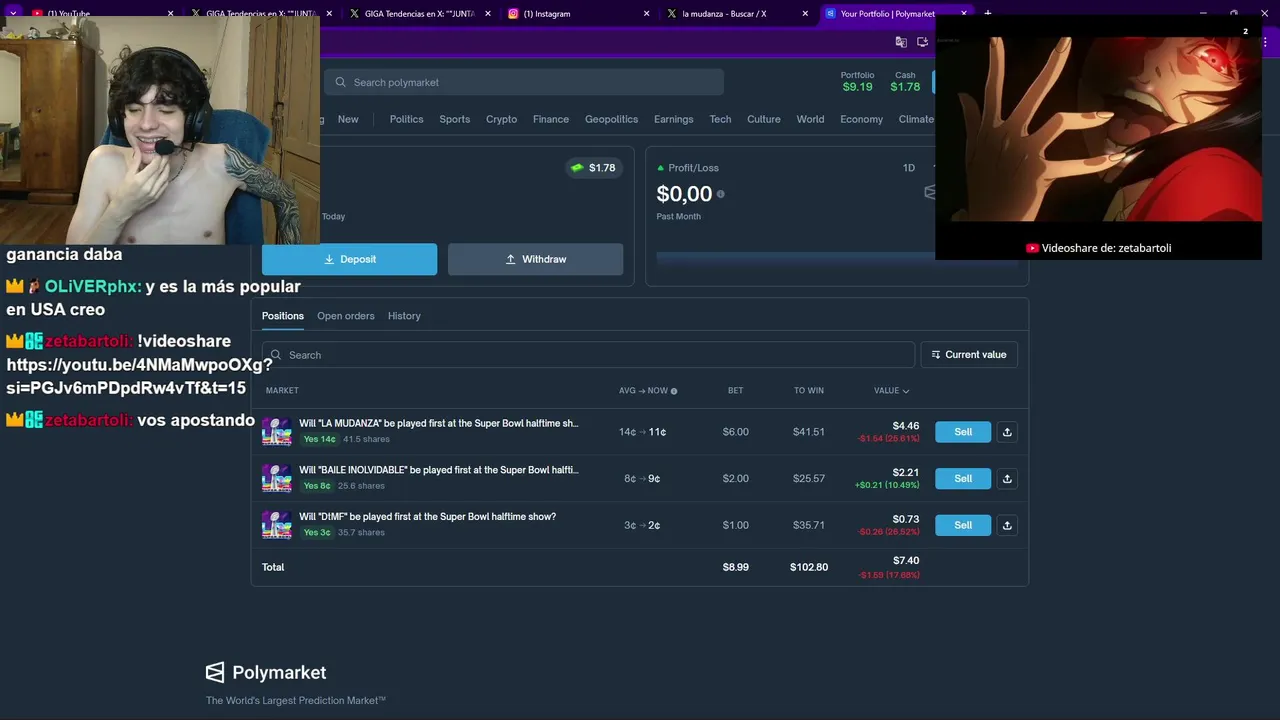This screenshot has height=720, width=1280.
Task: Click the magnifier icon in positions search
Action: [x=277, y=355]
